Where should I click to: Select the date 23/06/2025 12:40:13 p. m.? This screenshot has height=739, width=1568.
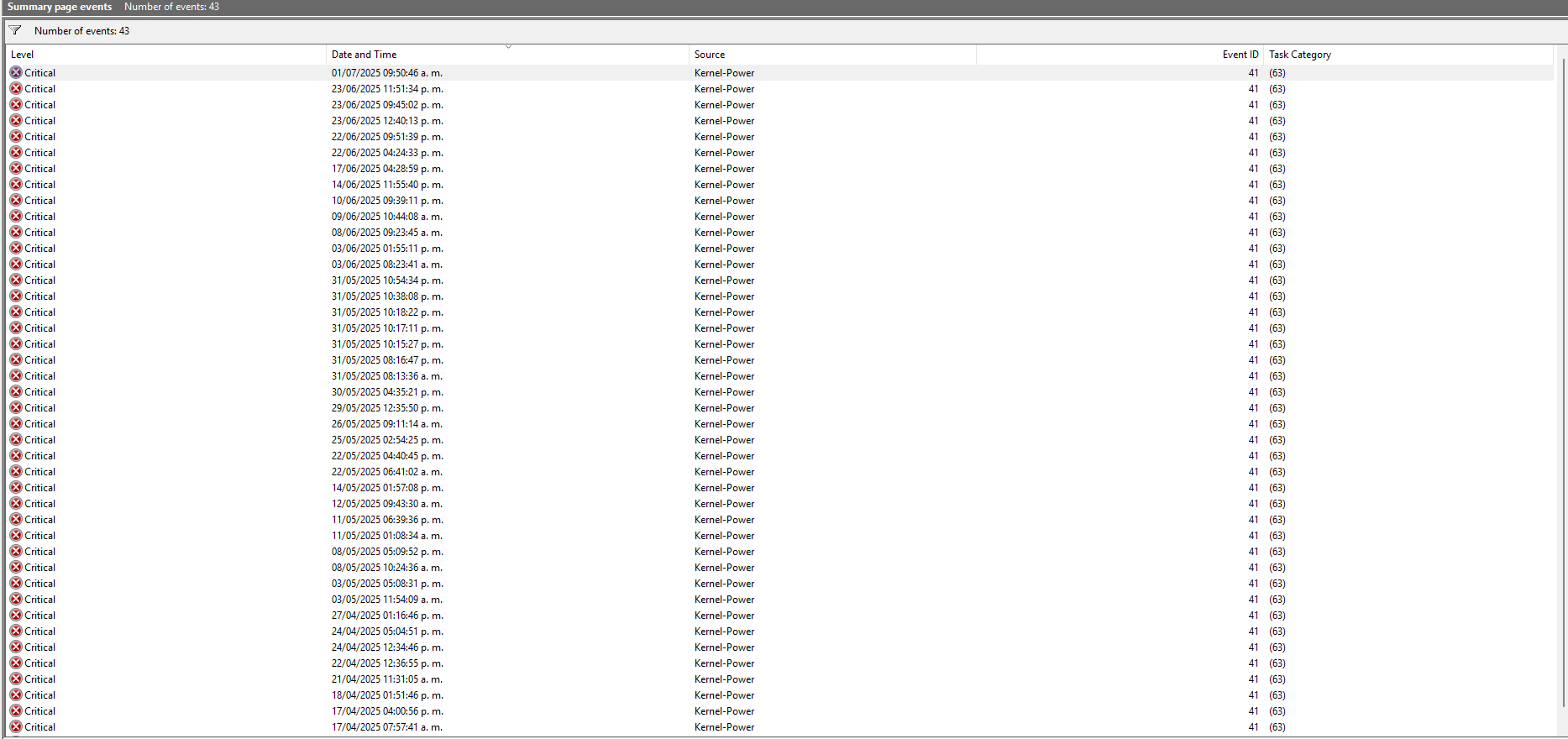pos(387,121)
